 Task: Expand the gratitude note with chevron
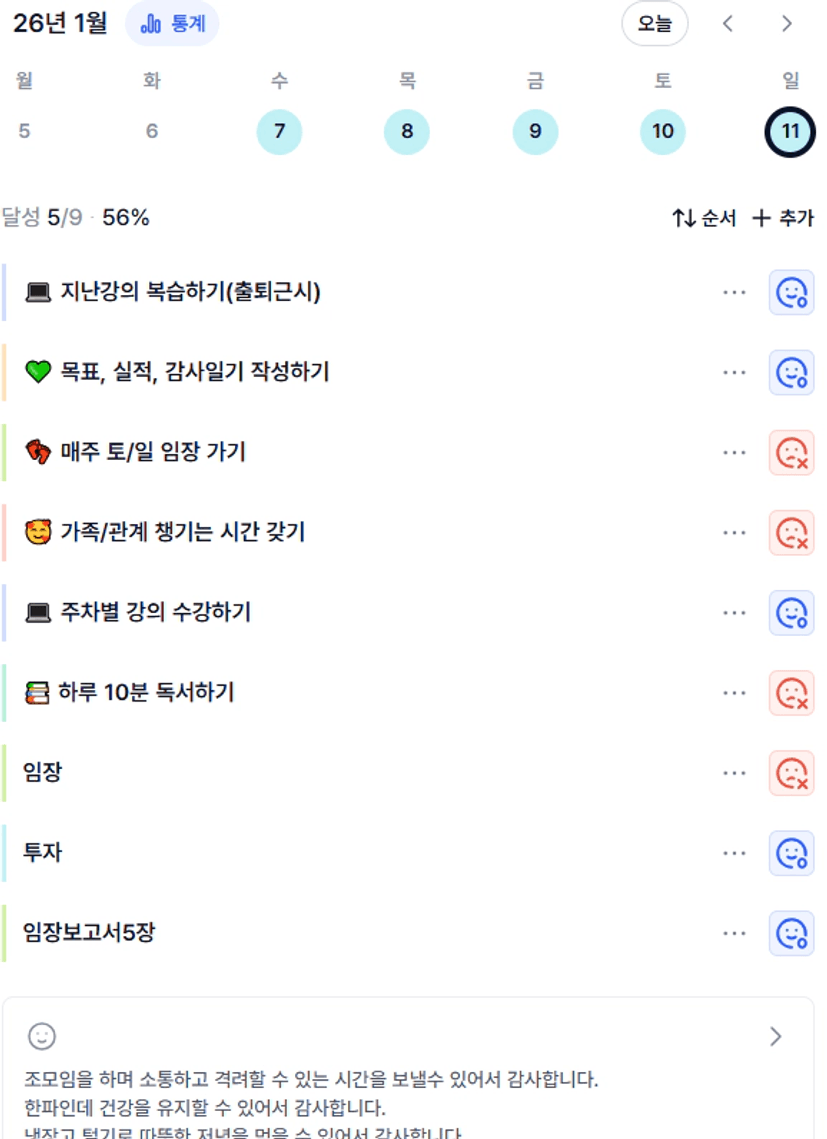[x=775, y=1037]
